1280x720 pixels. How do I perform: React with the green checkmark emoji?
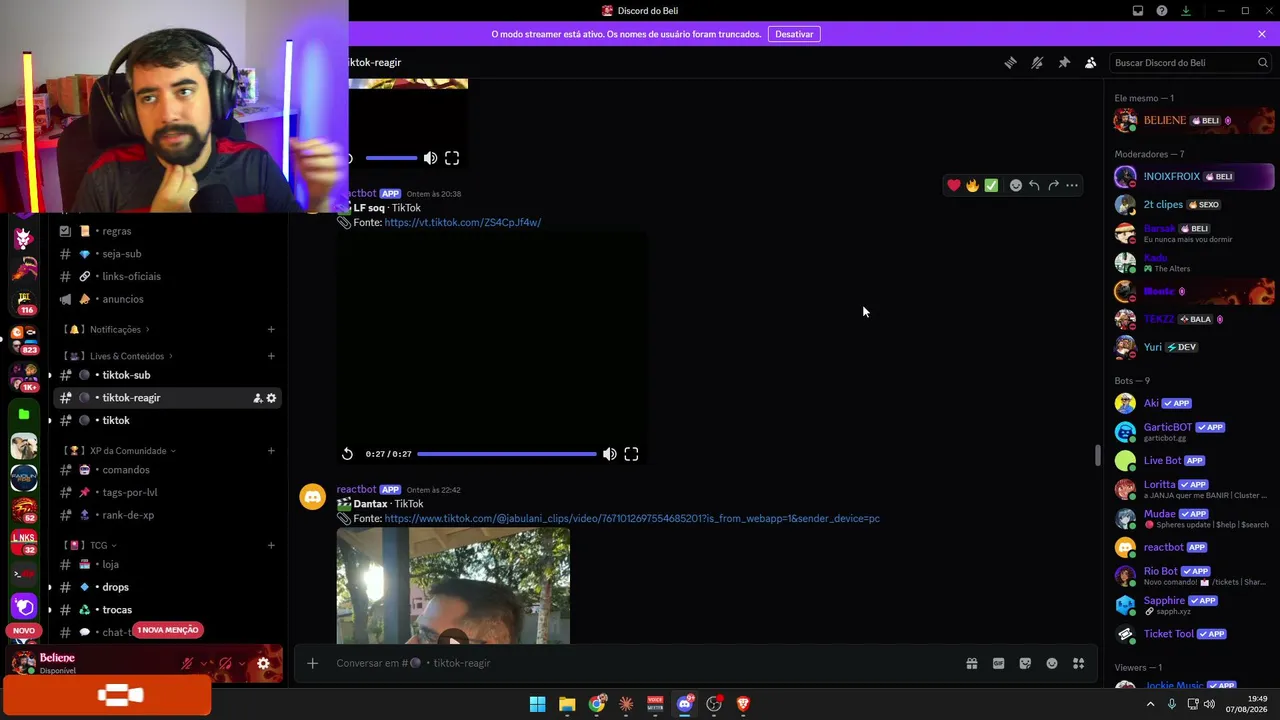pos(991,185)
